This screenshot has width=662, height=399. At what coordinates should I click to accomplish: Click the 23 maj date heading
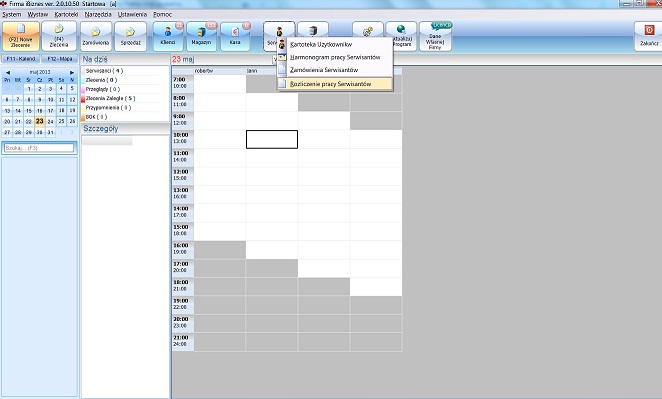(x=183, y=60)
